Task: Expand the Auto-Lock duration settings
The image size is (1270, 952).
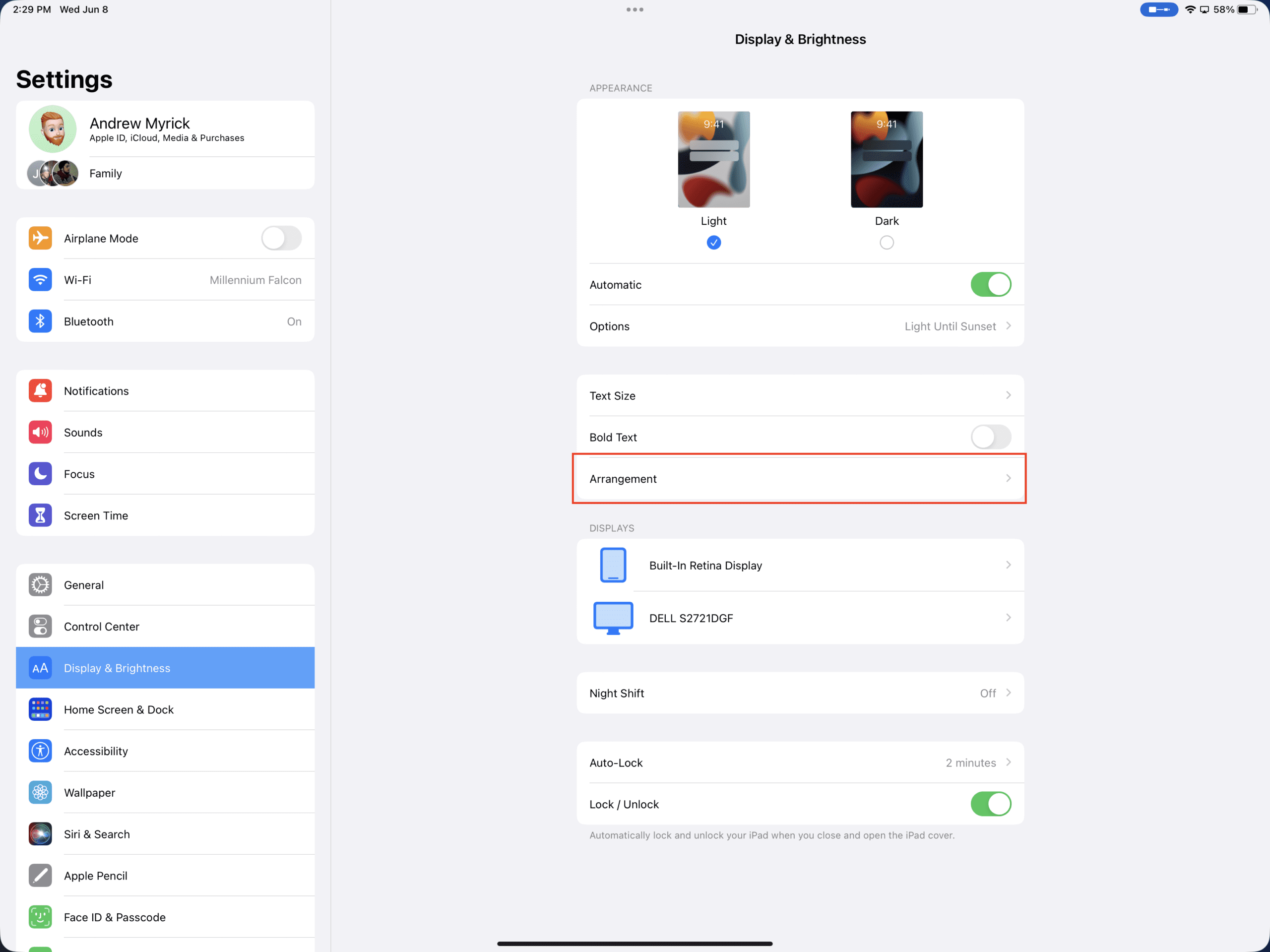Action: pyautogui.click(x=800, y=762)
